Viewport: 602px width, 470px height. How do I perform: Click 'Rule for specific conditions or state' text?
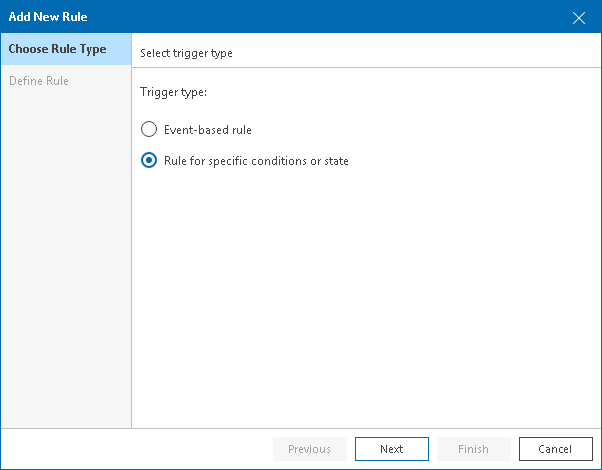click(256, 160)
